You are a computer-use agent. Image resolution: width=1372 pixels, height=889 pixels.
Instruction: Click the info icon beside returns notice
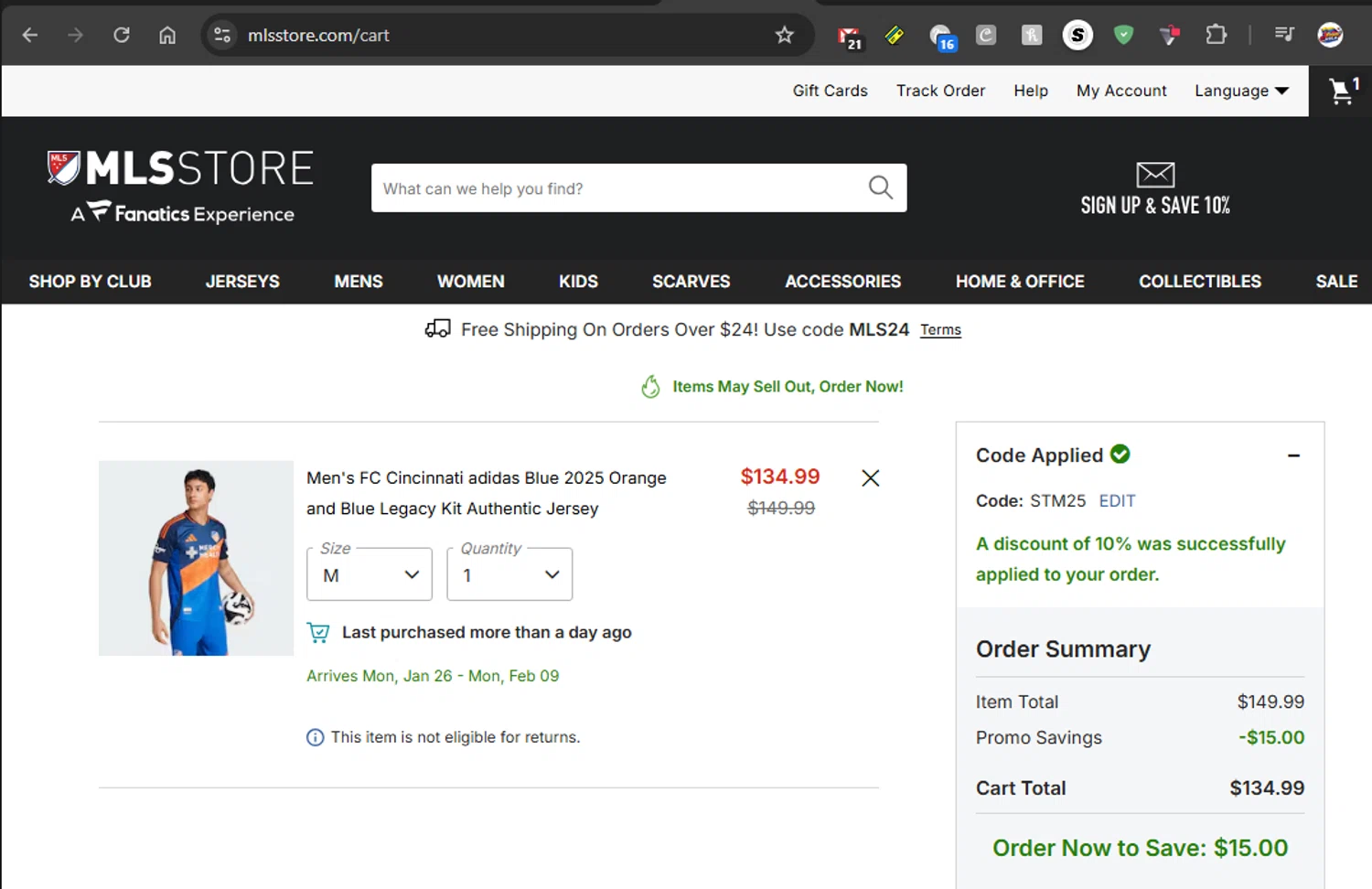[x=315, y=737]
